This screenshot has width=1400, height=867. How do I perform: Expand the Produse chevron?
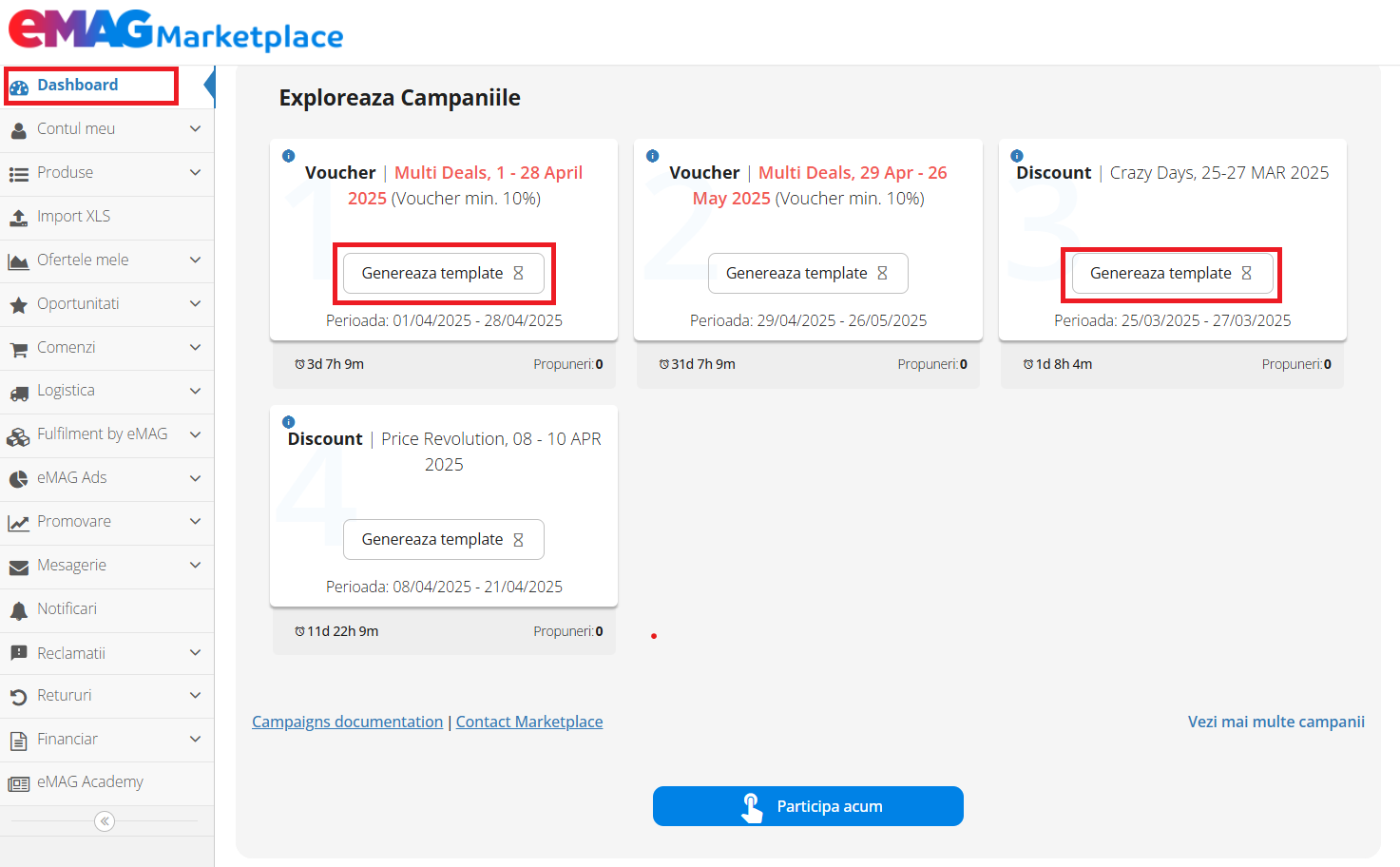click(195, 172)
